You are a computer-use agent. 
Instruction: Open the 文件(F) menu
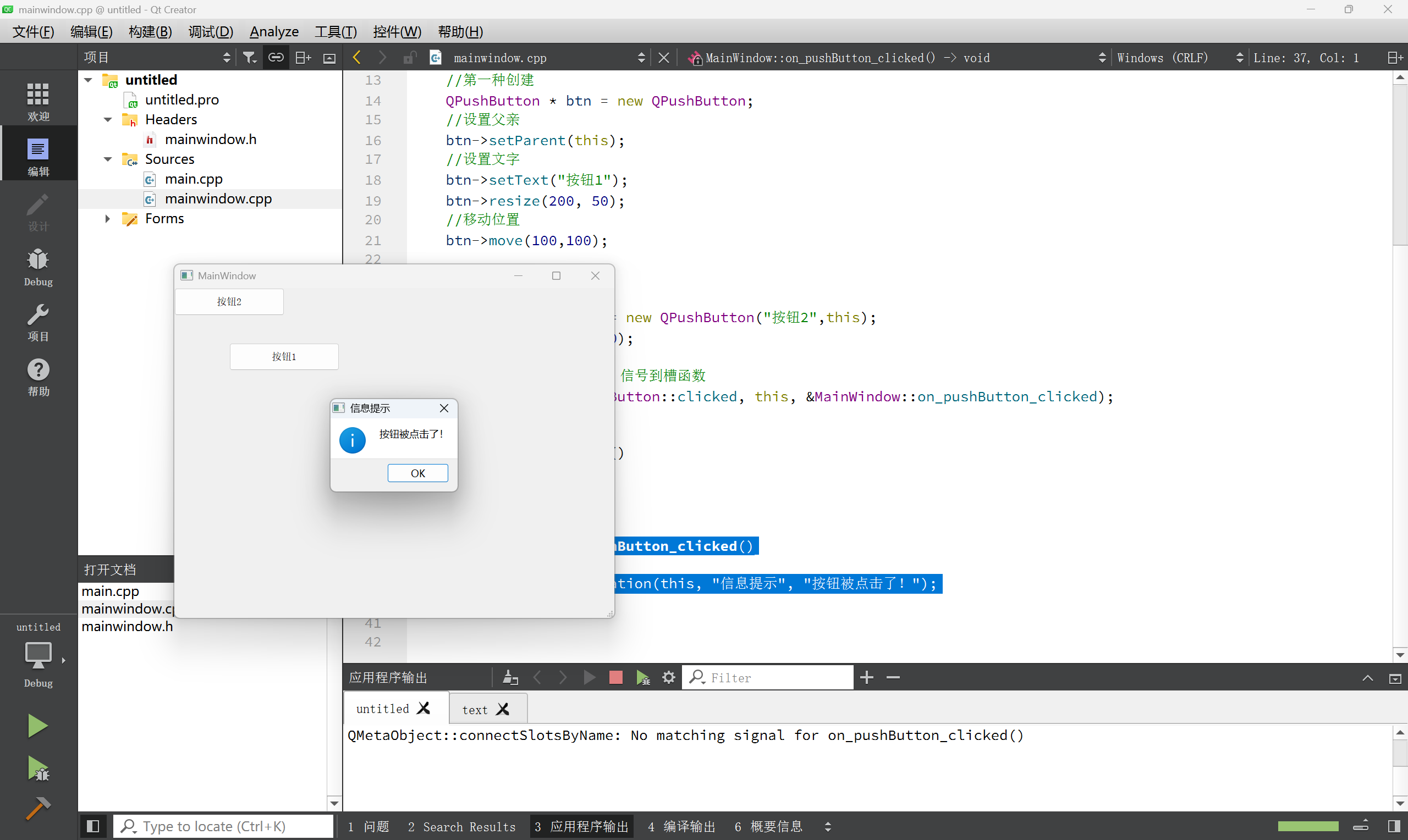(34, 32)
